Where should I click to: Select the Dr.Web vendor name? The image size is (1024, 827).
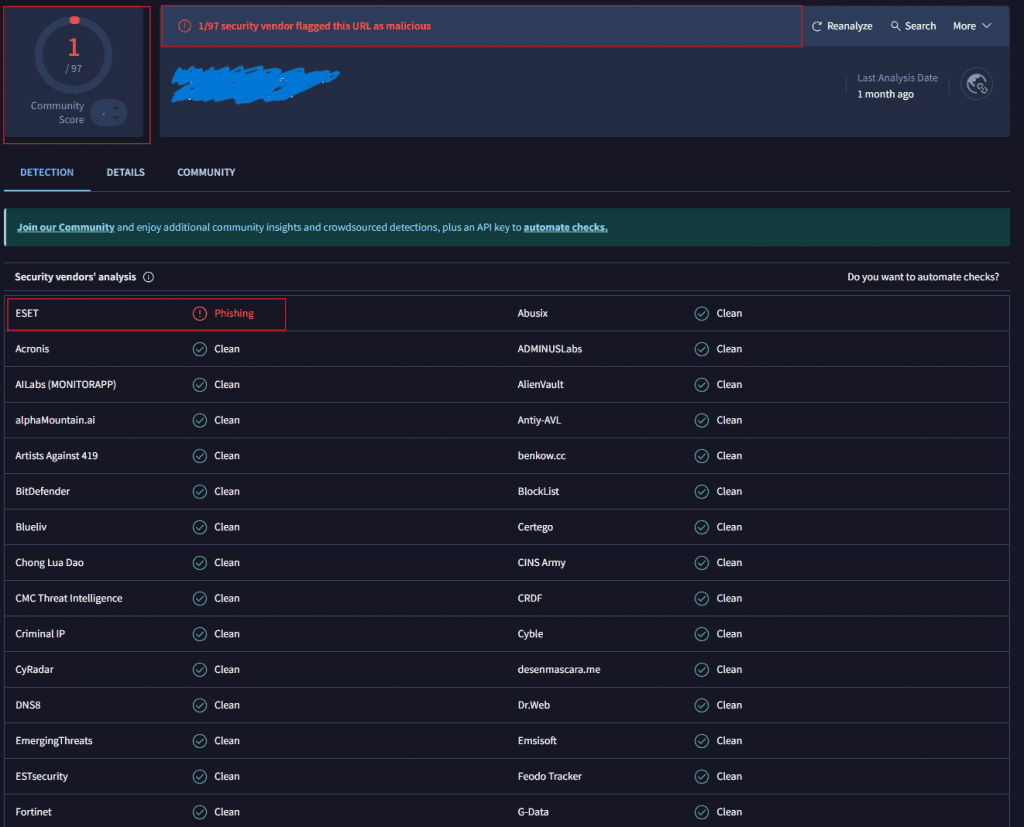coord(534,705)
